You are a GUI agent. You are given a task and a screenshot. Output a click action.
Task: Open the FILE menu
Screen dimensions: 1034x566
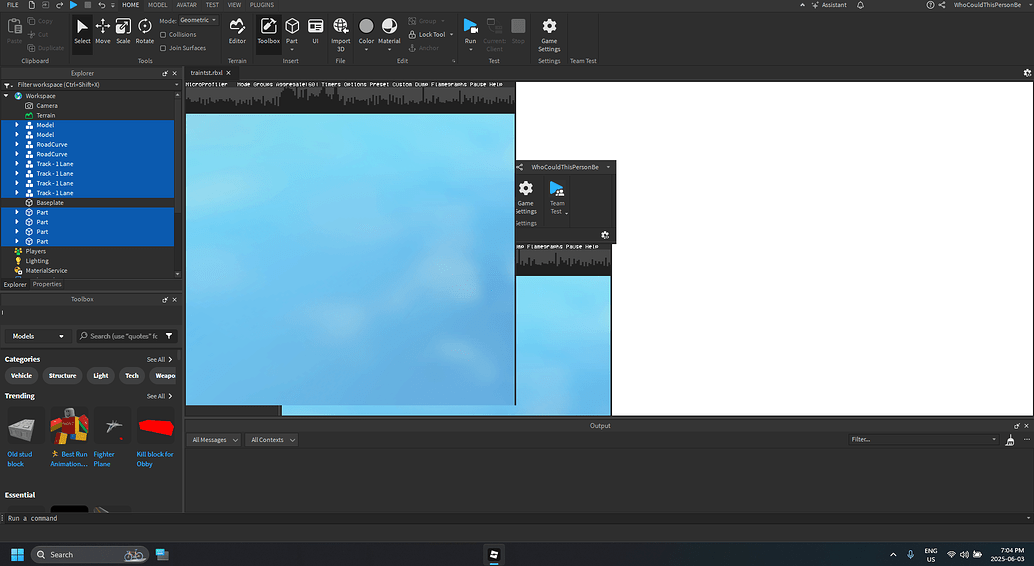(13, 5)
